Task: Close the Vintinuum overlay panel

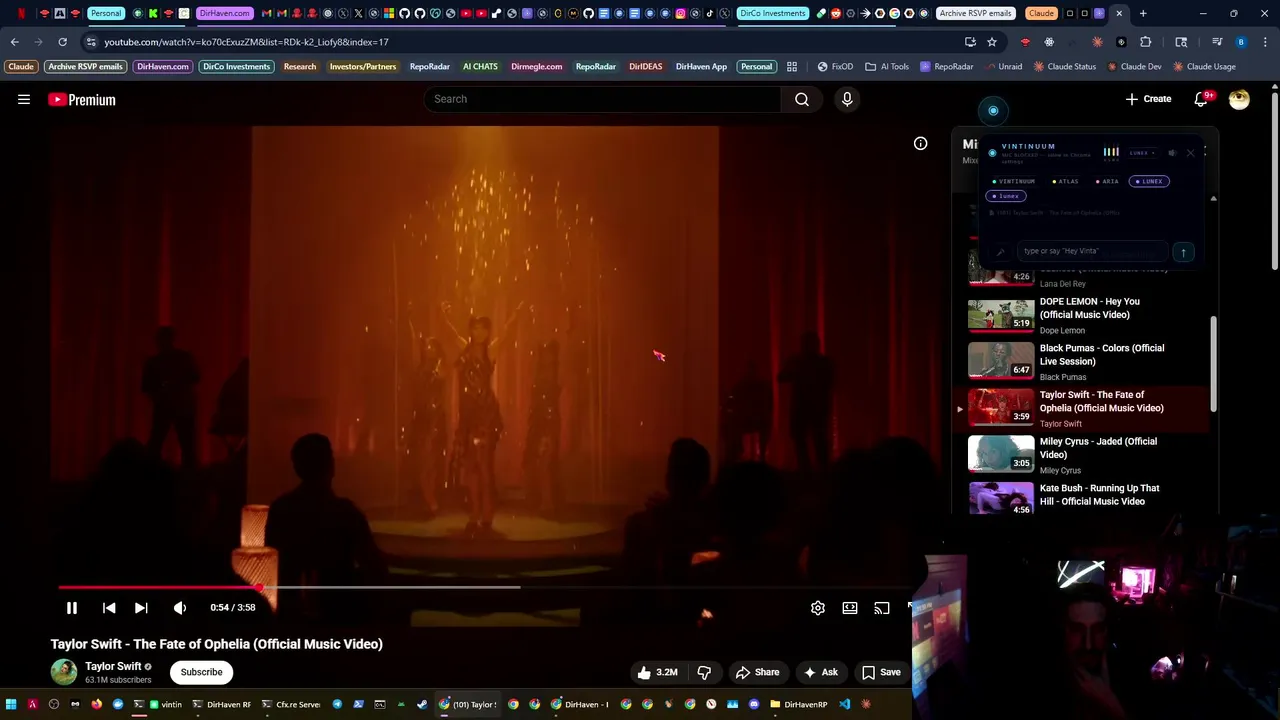Action: coord(1190,153)
